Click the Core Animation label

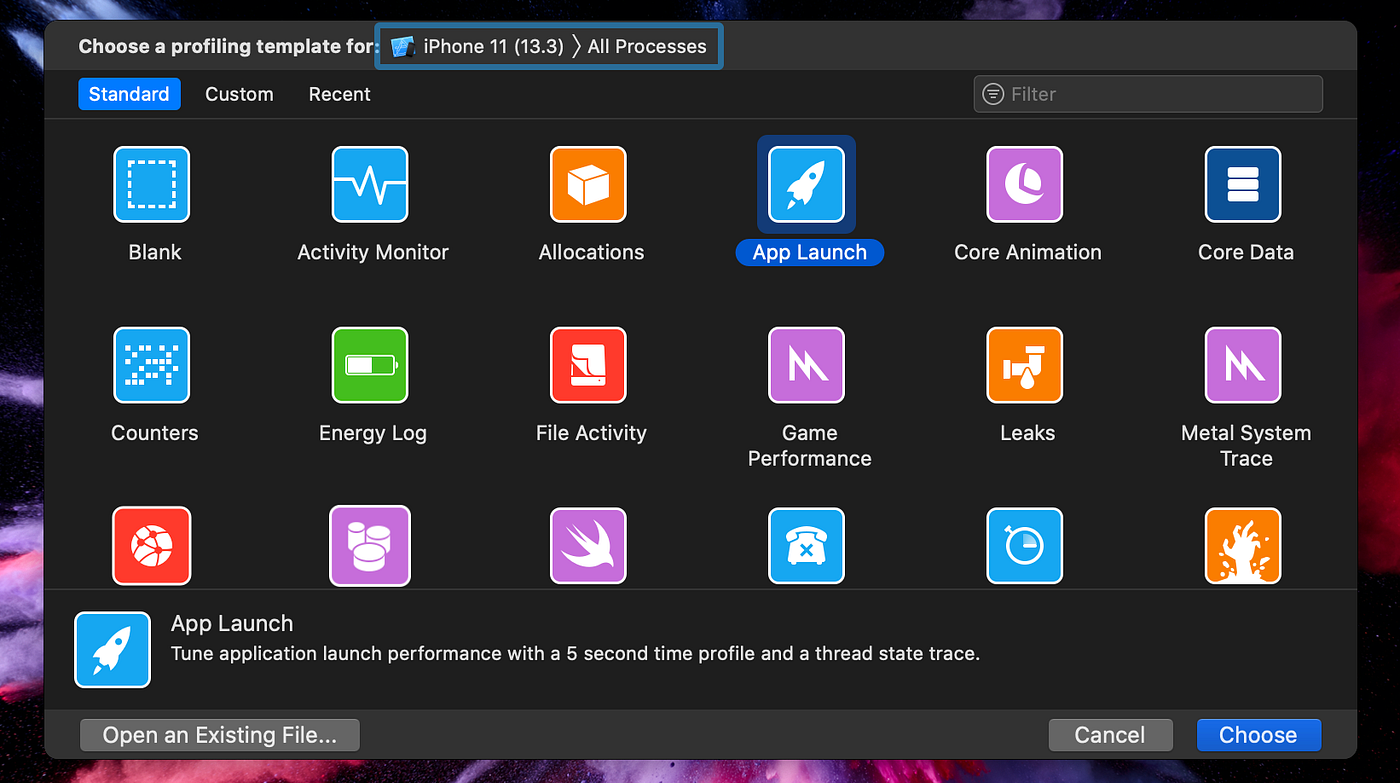click(1028, 252)
